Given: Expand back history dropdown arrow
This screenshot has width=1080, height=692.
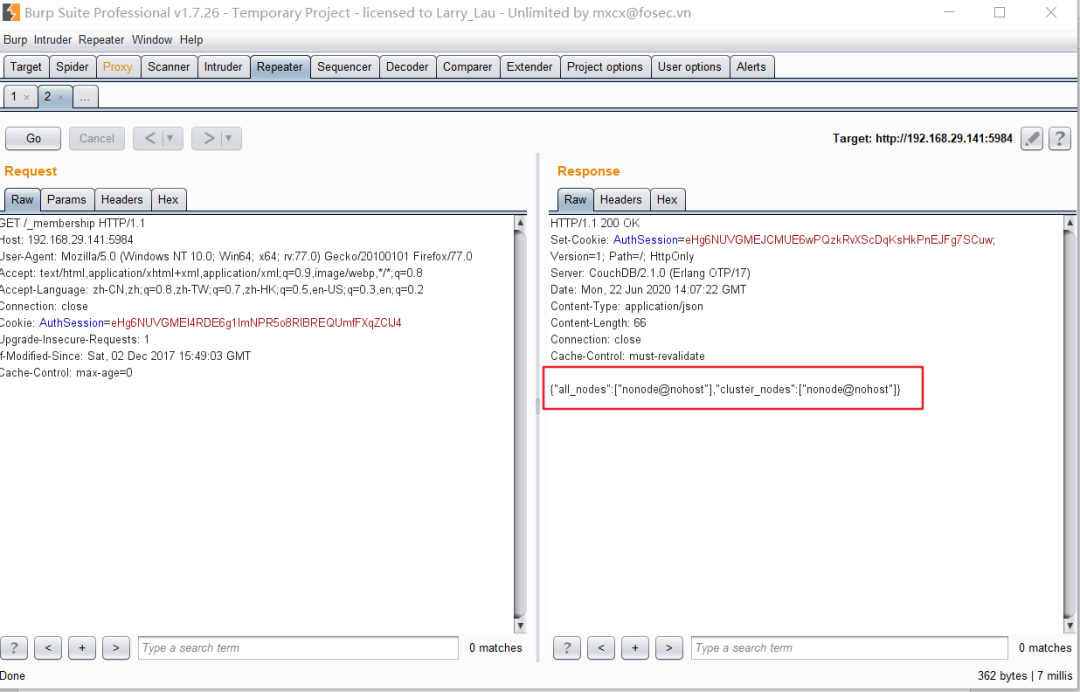Looking at the screenshot, I should click(x=171, y=138).
